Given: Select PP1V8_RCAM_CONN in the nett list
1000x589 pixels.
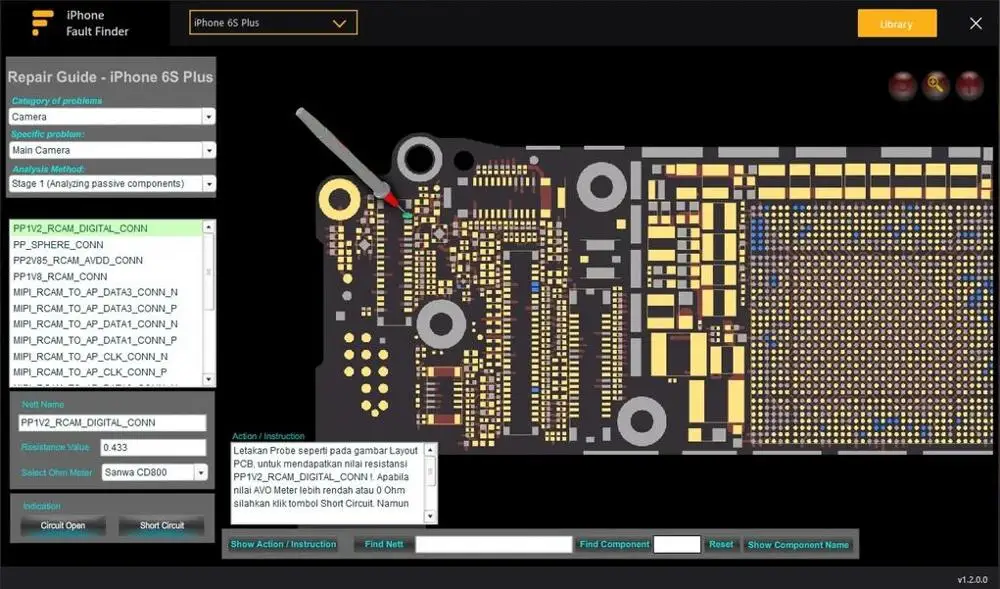Looking at the screenshot, I should (x=107, y=277).
